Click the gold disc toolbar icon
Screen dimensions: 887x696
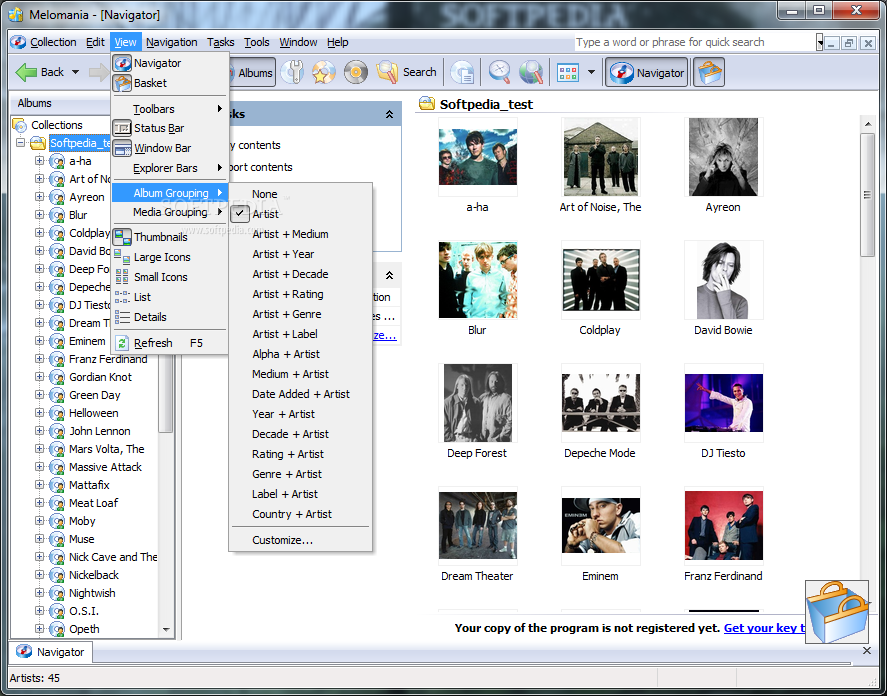tap(356, 72)
